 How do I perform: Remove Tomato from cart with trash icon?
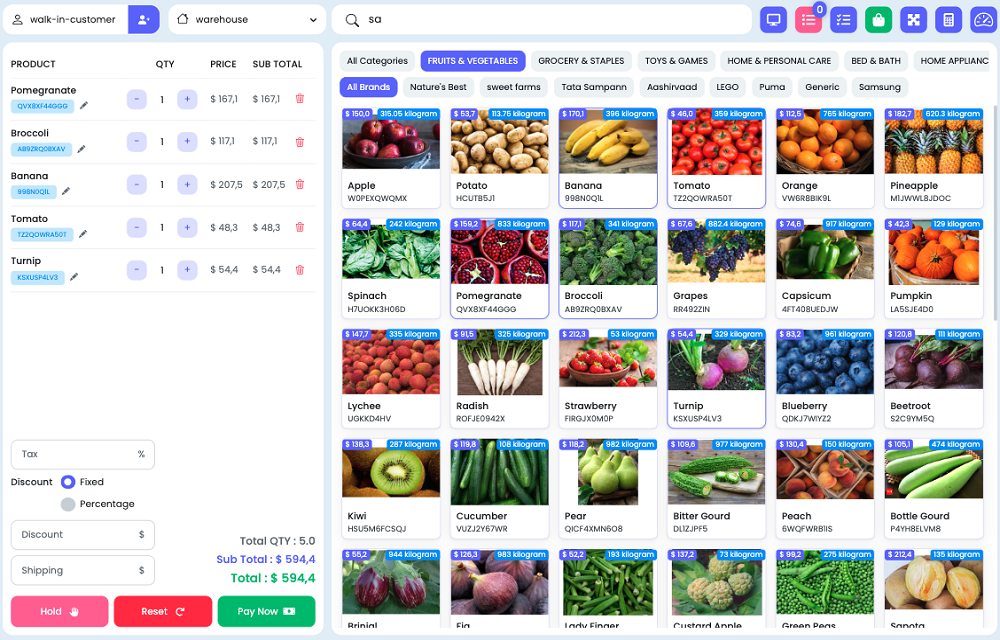point(299,227)
